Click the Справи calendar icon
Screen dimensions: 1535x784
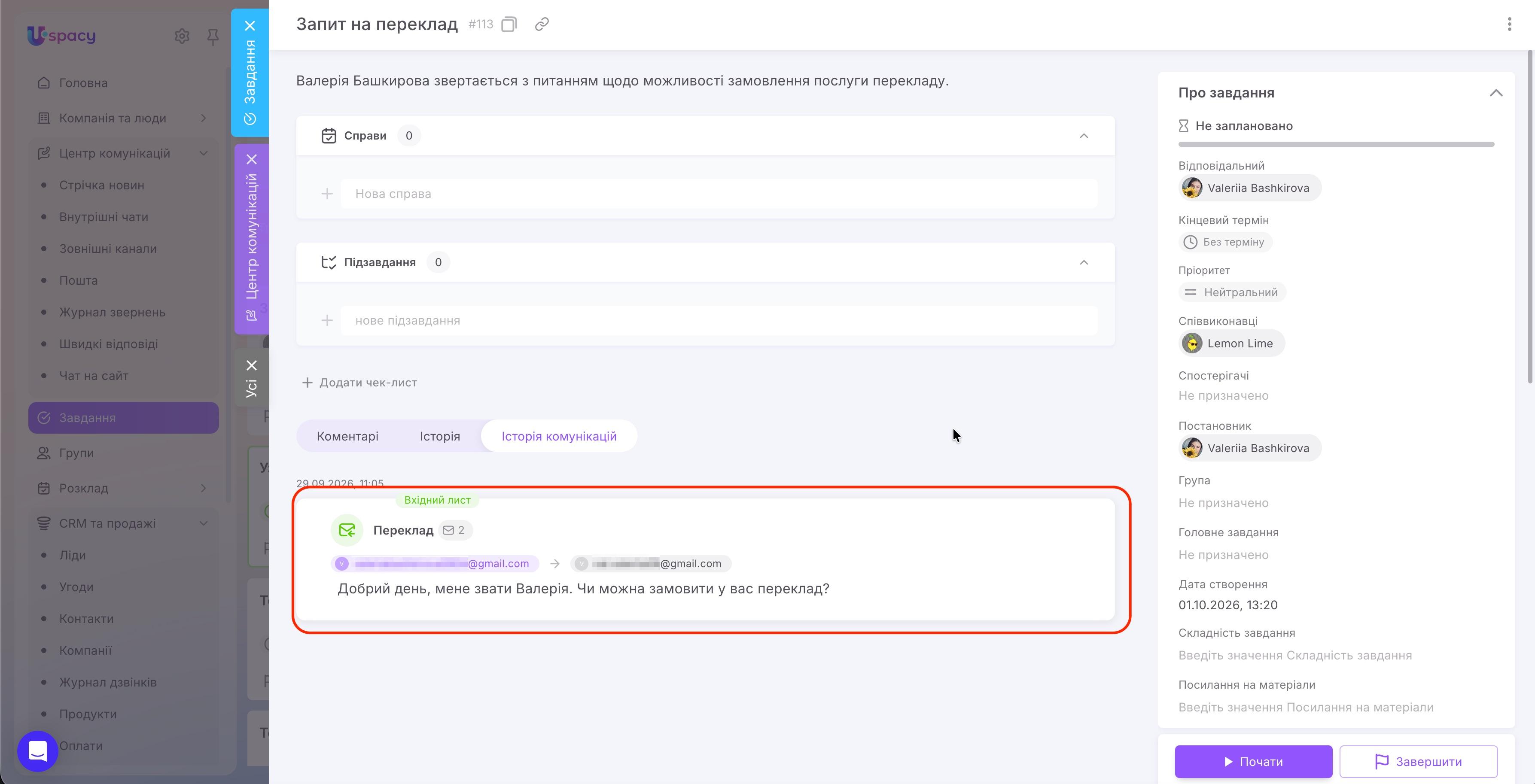(329, 136)
